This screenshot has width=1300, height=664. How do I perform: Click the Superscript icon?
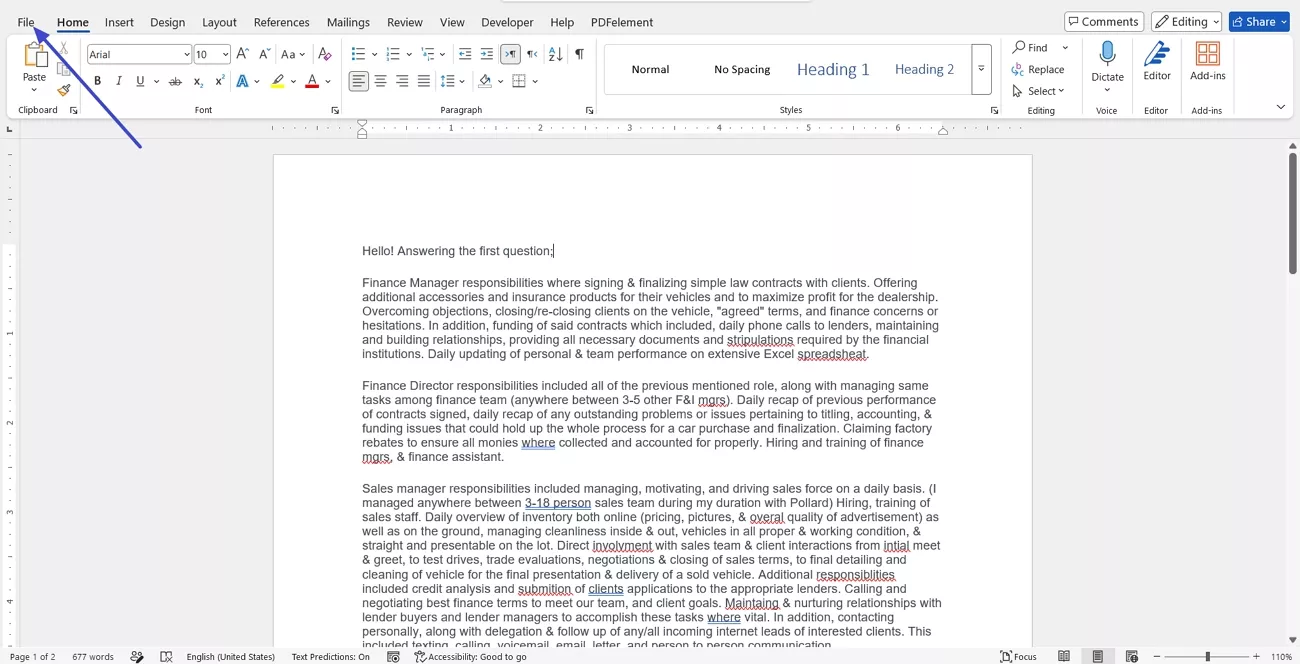click(219, 81)
